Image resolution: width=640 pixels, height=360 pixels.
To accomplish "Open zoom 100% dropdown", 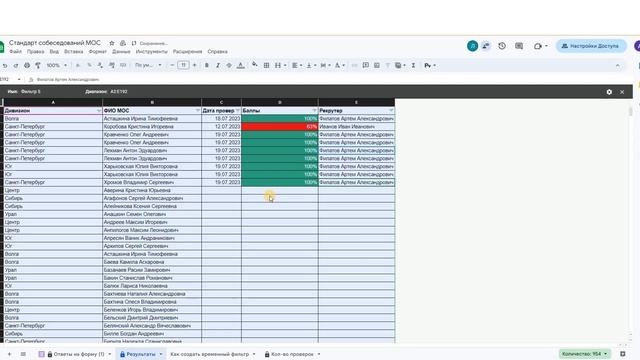I will tap(57, 65).
